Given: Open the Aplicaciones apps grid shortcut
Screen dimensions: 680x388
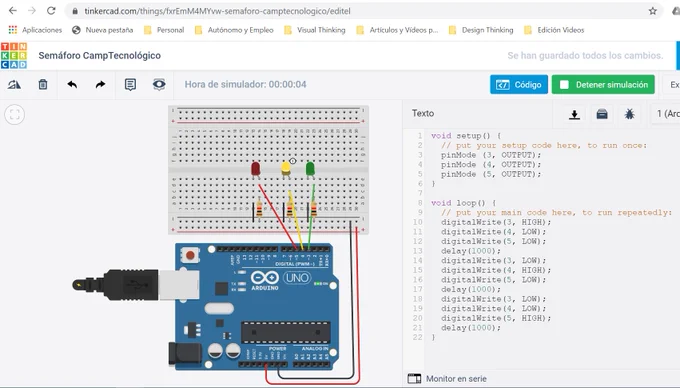Looking at the screenshot, I should point(35,30).
